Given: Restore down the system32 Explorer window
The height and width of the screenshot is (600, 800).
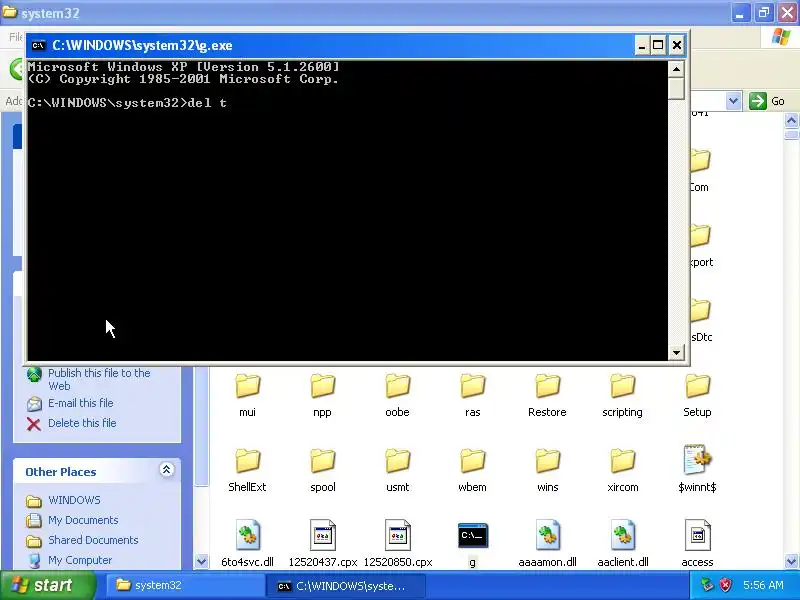Looking at the screenshot, I should (x=764, y=13).
